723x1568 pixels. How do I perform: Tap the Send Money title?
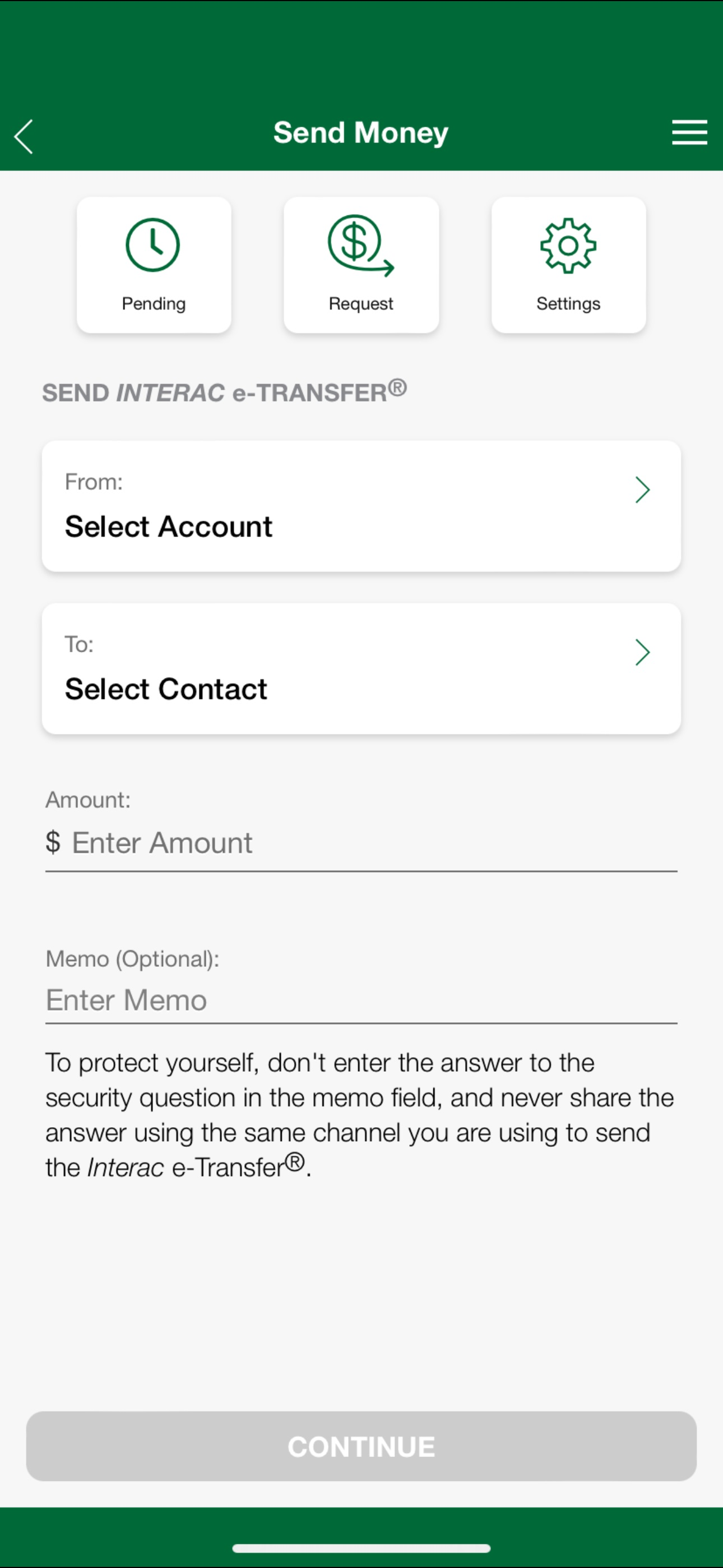click(x=361, y=133)
